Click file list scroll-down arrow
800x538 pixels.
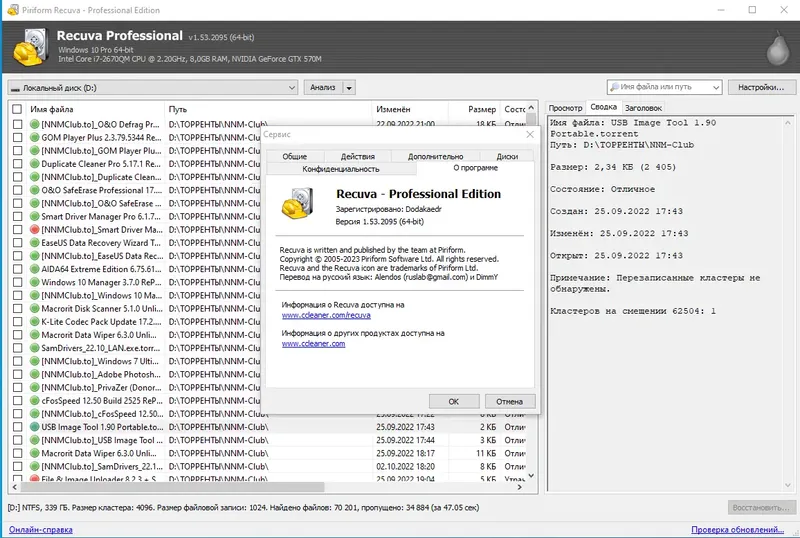[x=531, y=476]
